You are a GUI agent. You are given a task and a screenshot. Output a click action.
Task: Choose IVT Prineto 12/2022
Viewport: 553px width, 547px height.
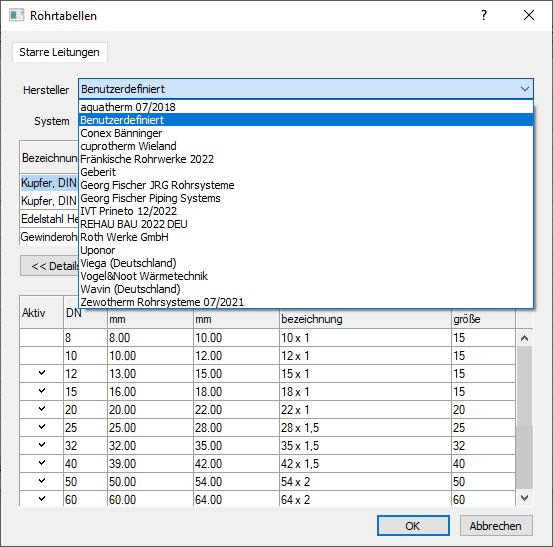click(306, 211)
